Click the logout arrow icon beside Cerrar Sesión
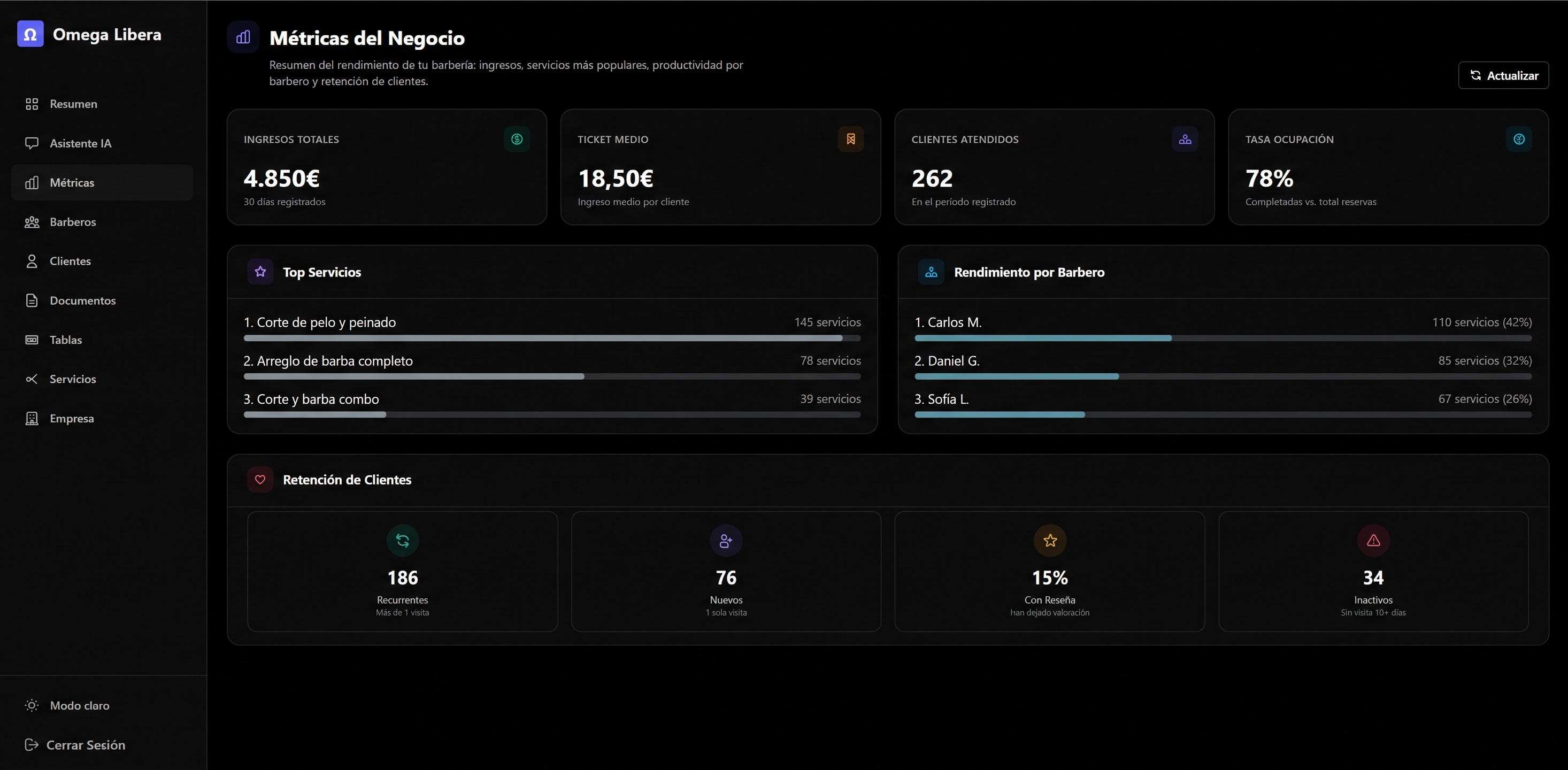This screenshot has width=1568, height=770. point(32,744)
